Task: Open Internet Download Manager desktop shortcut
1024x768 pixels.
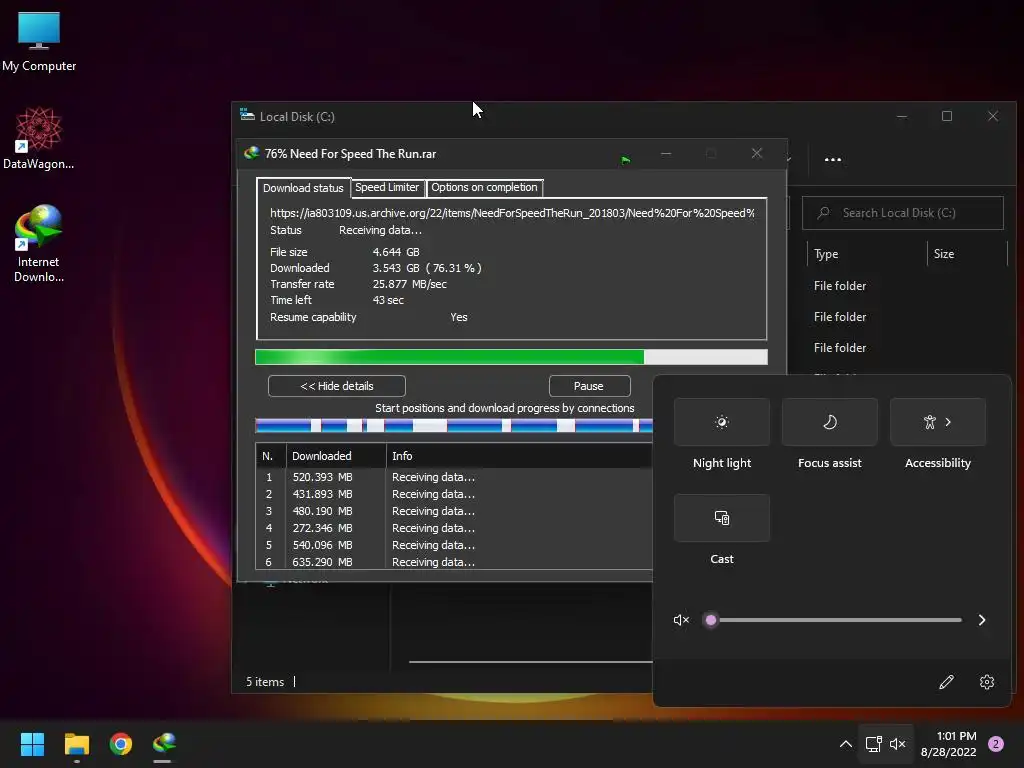Action: (39, 243)
